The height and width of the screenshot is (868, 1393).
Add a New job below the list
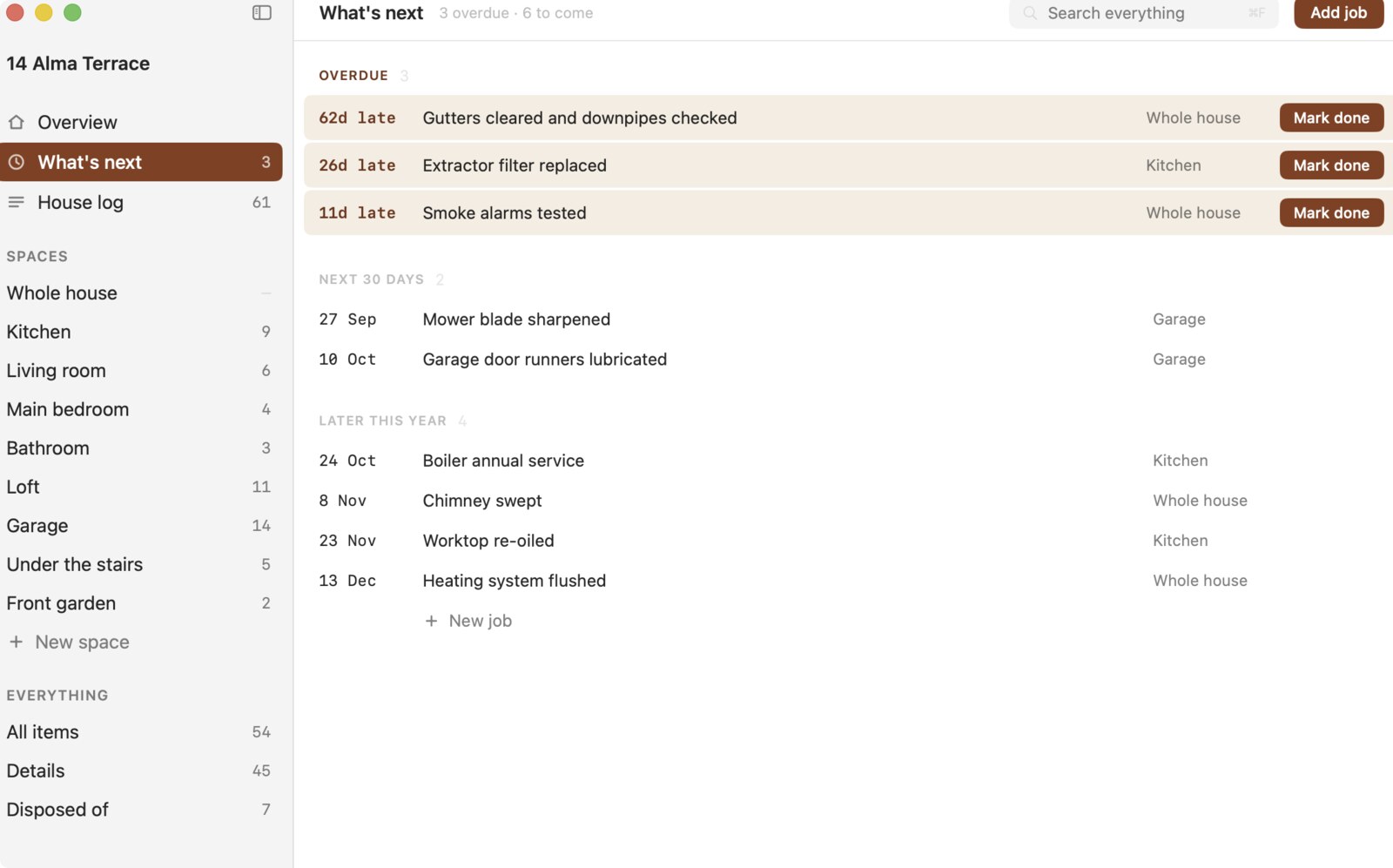(x=468, y=621)
